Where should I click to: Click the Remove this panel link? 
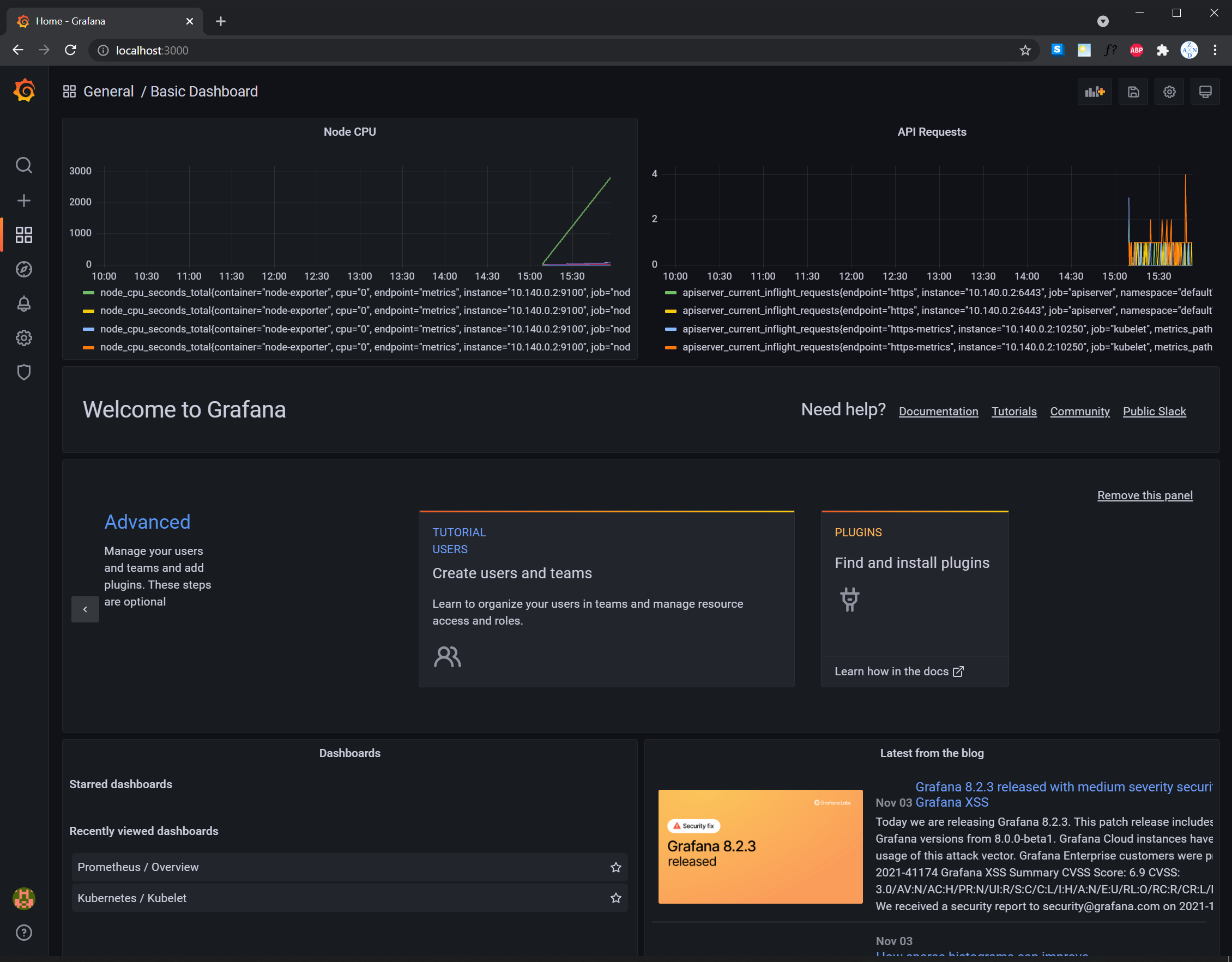coord(1145,495)
